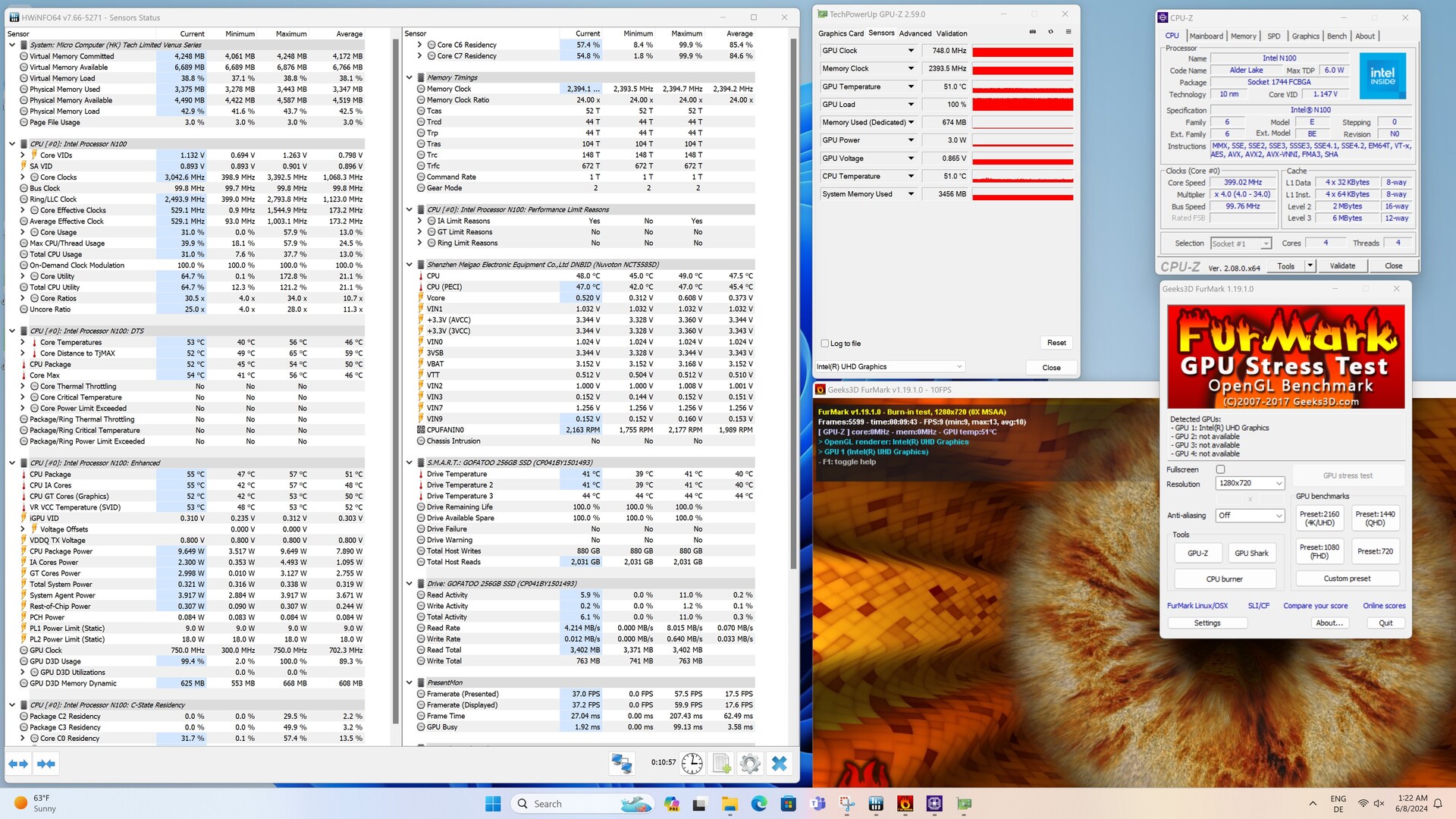Switch to HWiNFO taskbar icon

click(x=876, y=804)
